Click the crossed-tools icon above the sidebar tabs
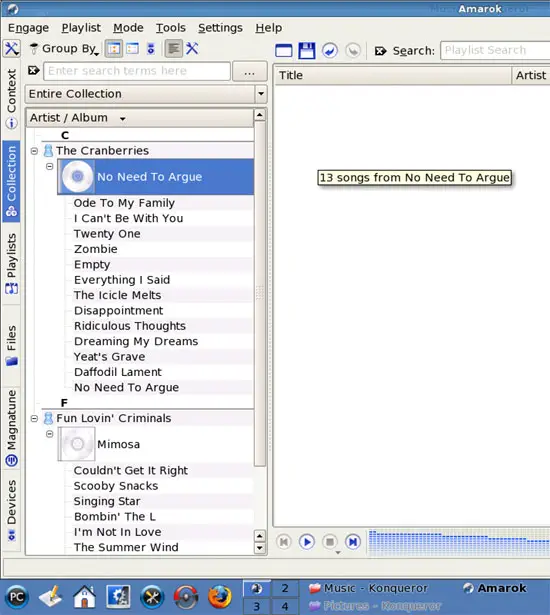Image resolution: width=550 pixels, height=615 pixels. tap(11, 49)
